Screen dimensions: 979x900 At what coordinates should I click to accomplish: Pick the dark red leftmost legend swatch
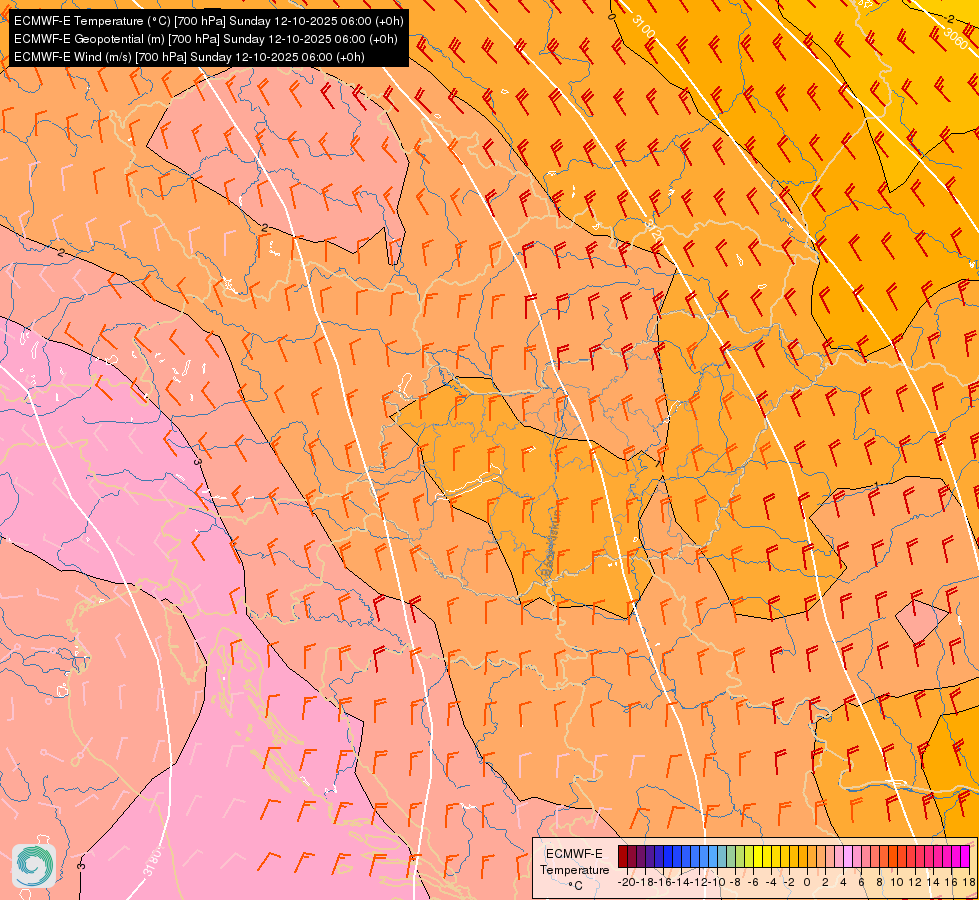(622, 856)
